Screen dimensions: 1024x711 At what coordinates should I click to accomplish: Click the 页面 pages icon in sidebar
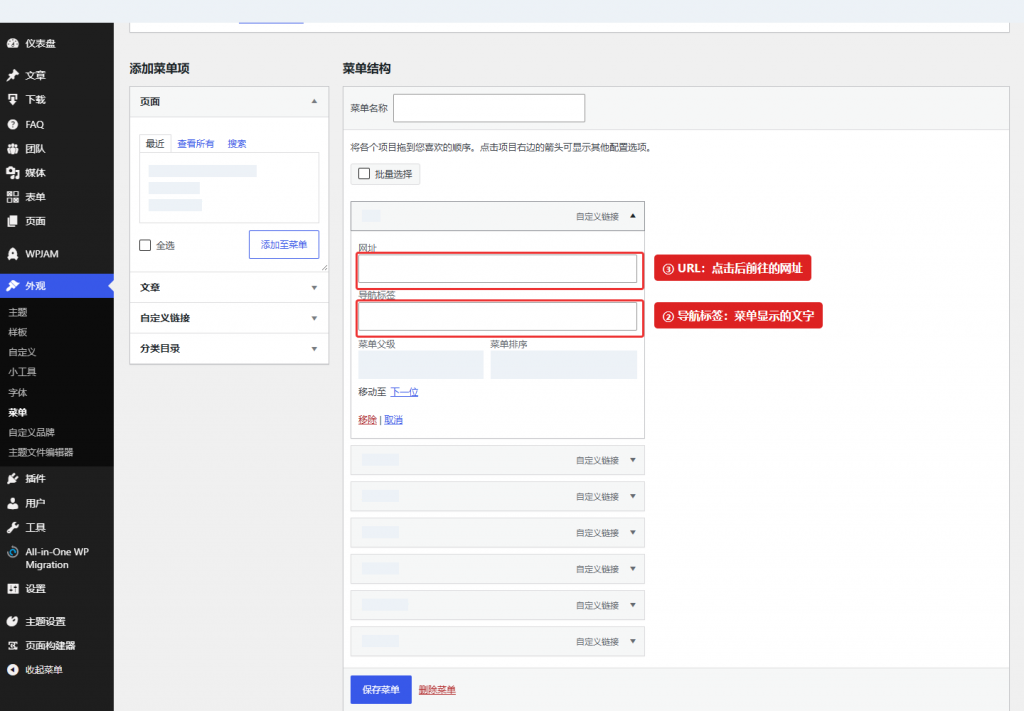coord(12,221)
